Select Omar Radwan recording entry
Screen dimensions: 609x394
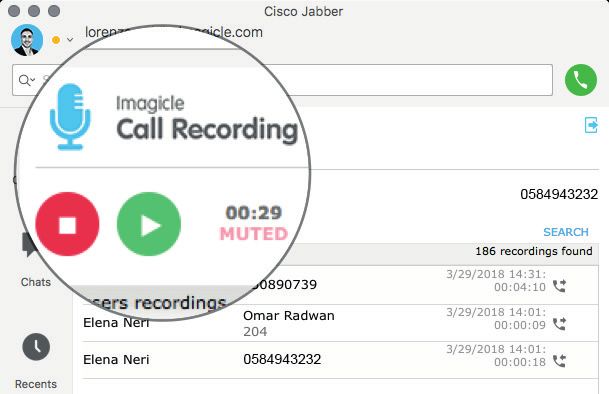click(340, 323)
